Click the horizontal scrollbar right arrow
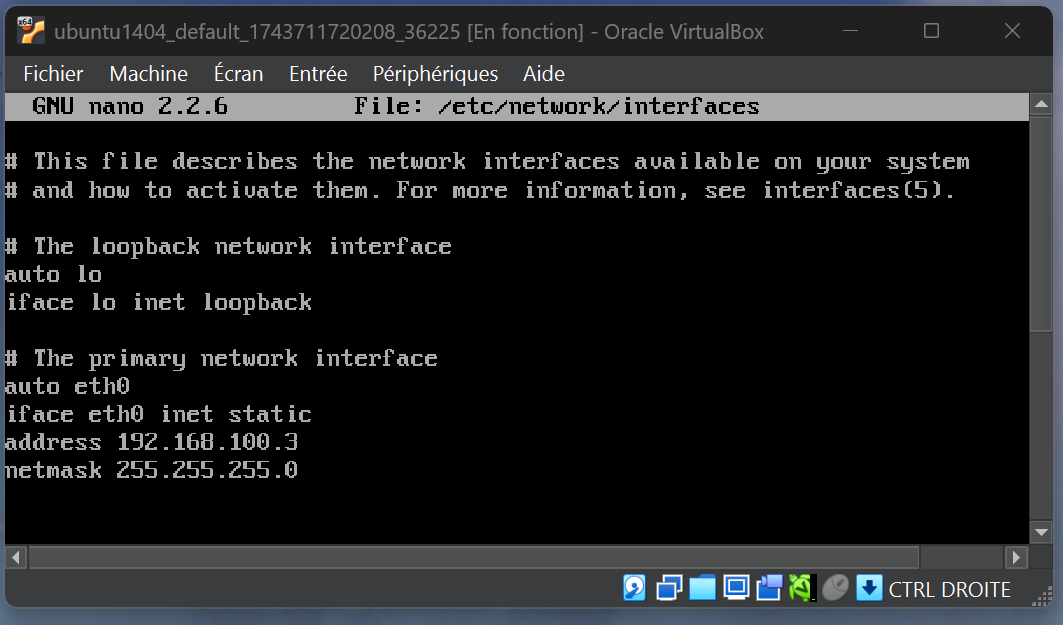This screenshot has height=625, width=1063. (1016, 557)
